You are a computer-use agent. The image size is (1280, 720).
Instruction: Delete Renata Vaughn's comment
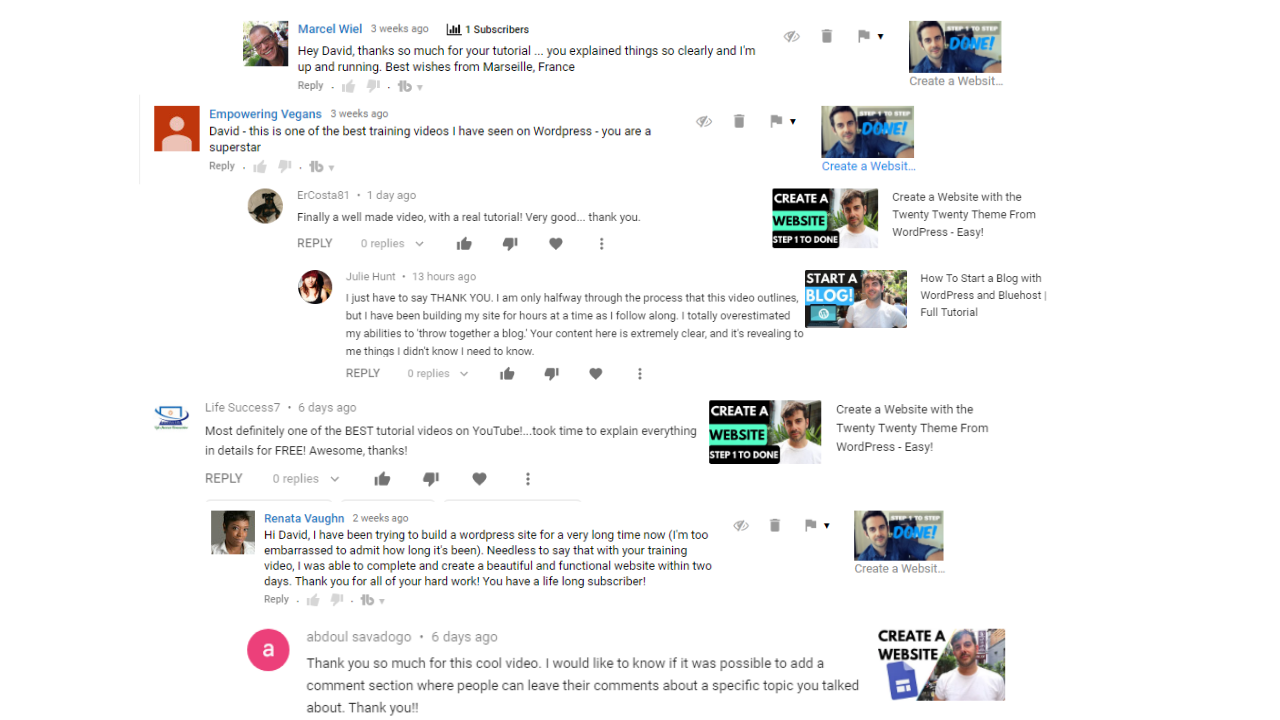click(x=775, y=525)
